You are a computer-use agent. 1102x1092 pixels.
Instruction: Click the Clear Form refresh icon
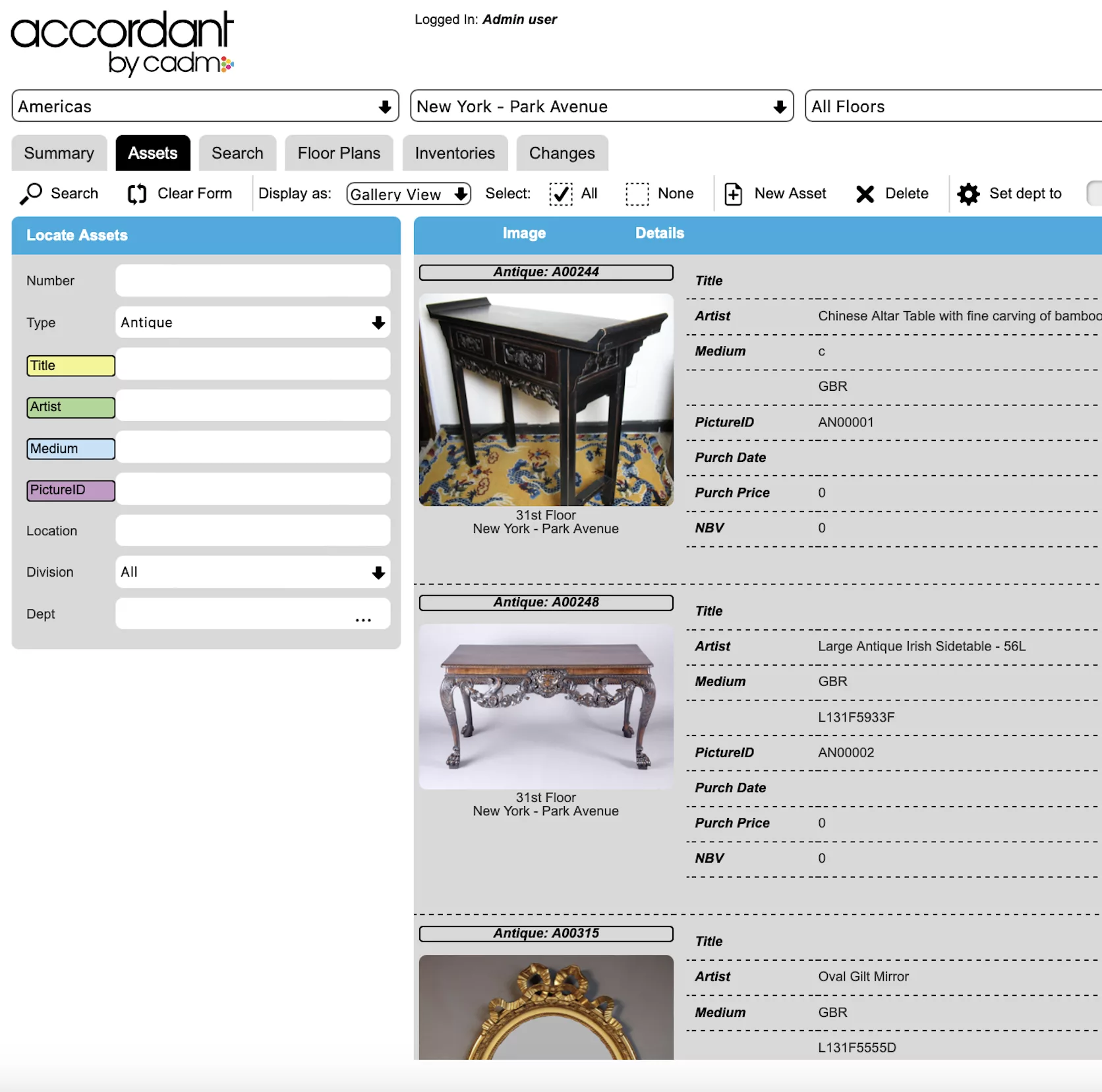(x=137, y=194)
